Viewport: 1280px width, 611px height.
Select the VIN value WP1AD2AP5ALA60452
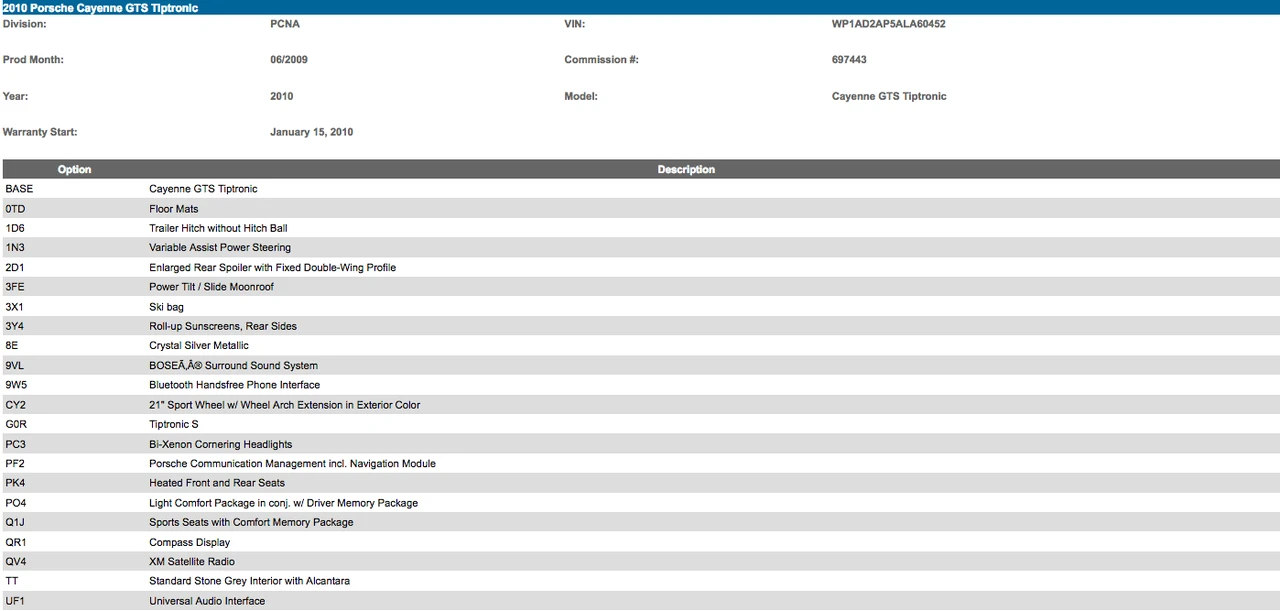coord(888,24)
